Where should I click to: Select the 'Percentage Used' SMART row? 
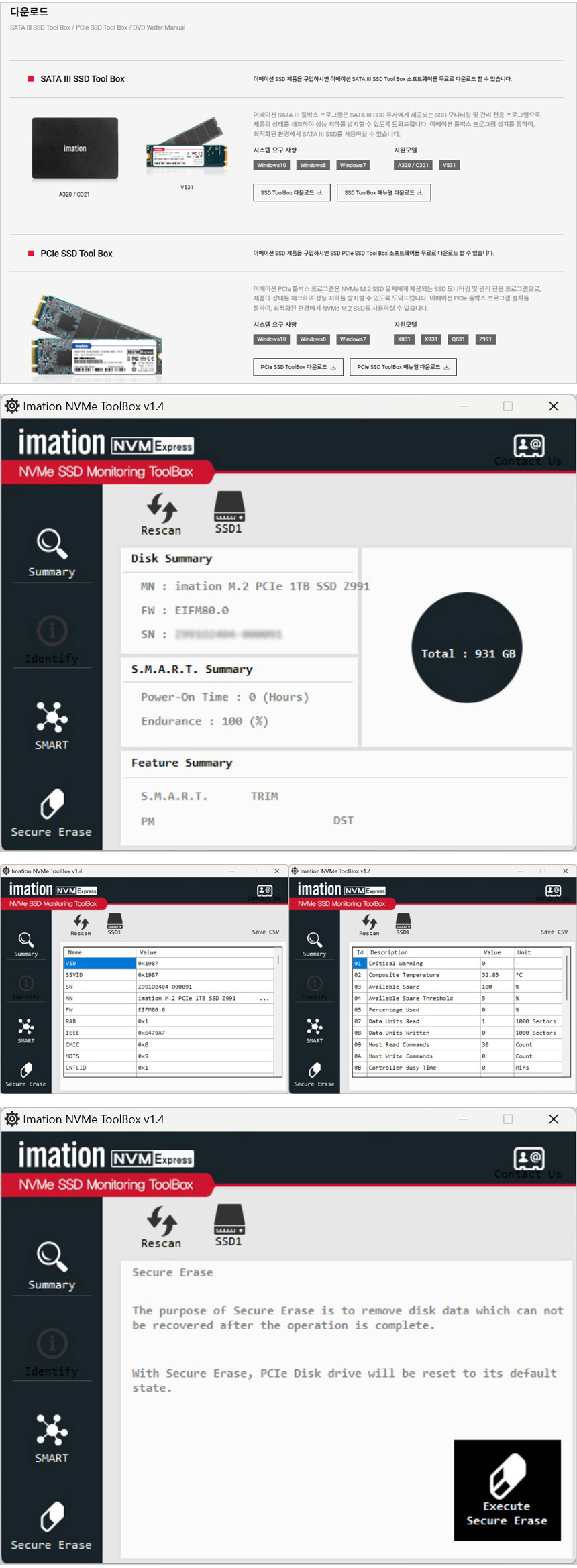click(458, 1010)
